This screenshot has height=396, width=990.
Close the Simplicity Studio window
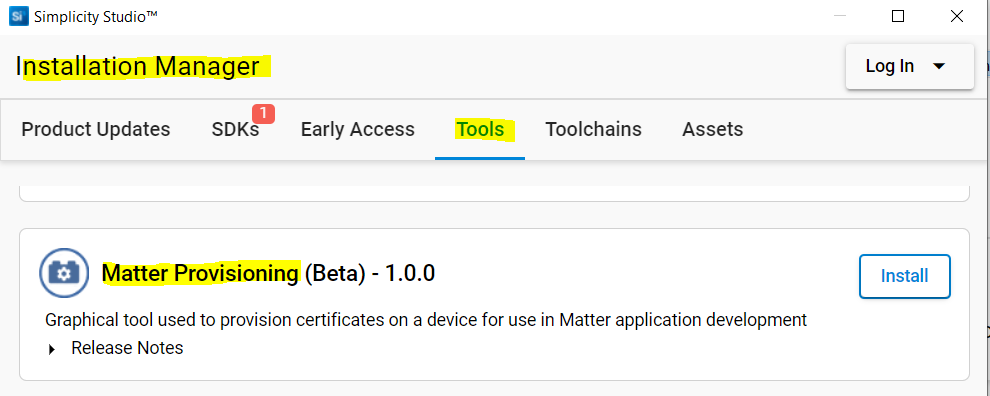point(957,16)
